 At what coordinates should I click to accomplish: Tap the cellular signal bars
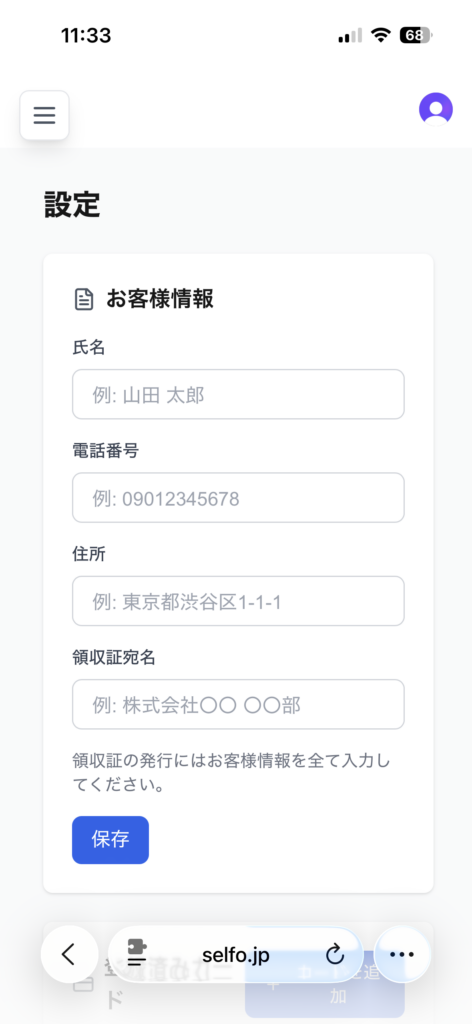[350, 36]
